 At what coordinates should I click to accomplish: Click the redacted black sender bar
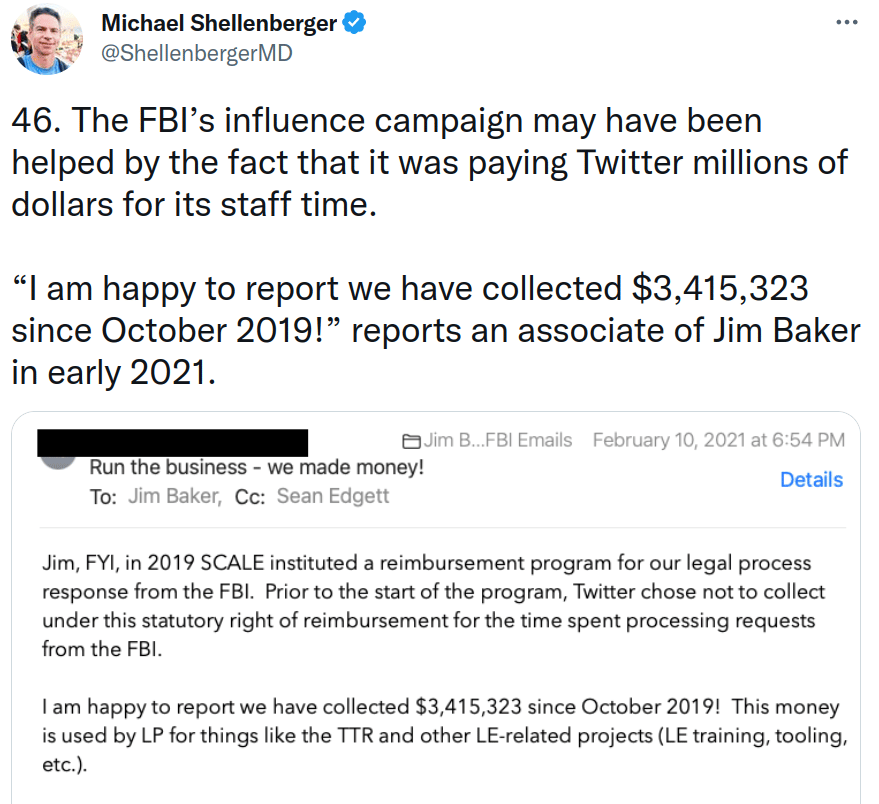pos(173,442)
